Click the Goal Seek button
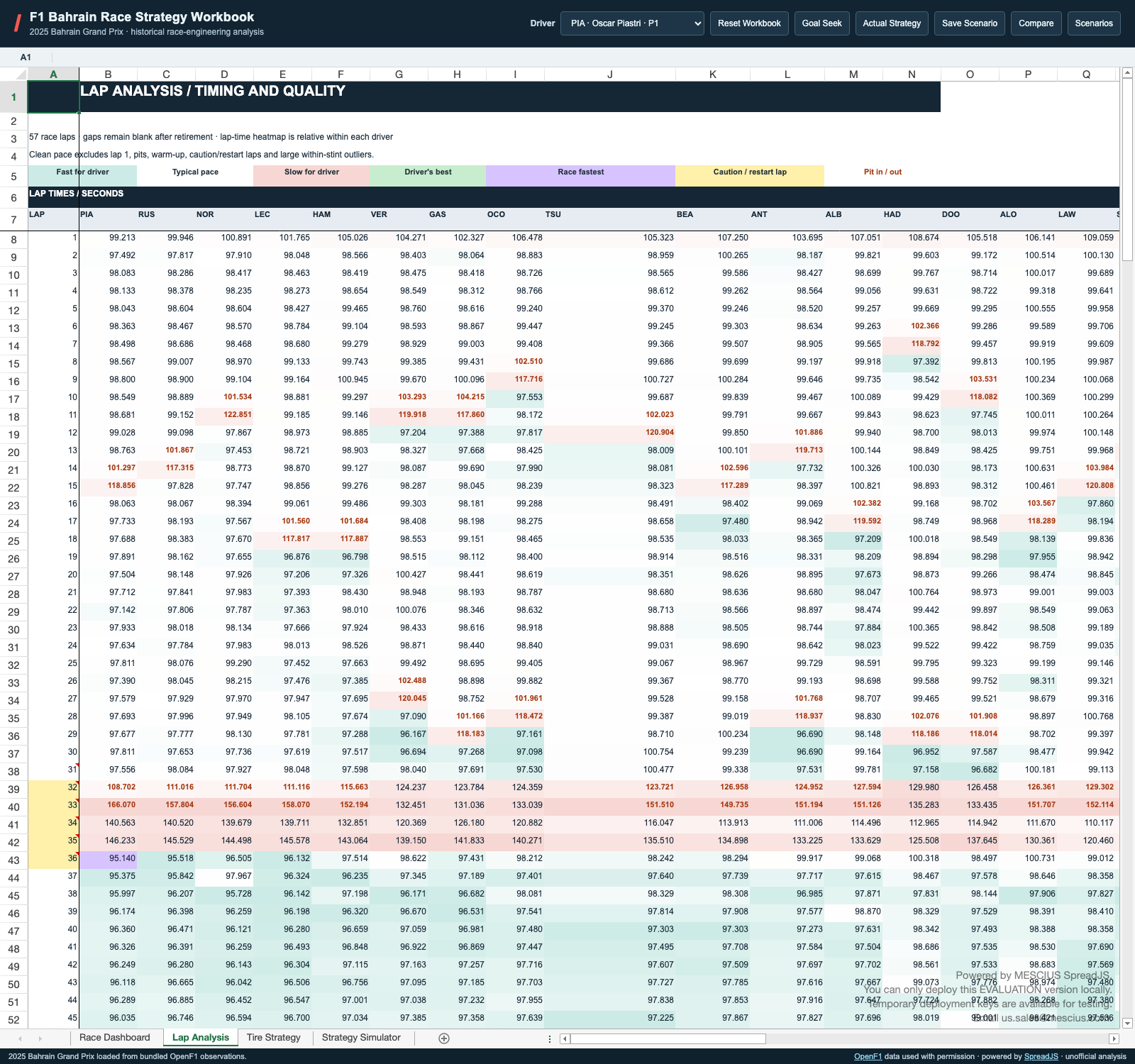The width and height of the screenshot is (1135, 1064). (821, 23)
